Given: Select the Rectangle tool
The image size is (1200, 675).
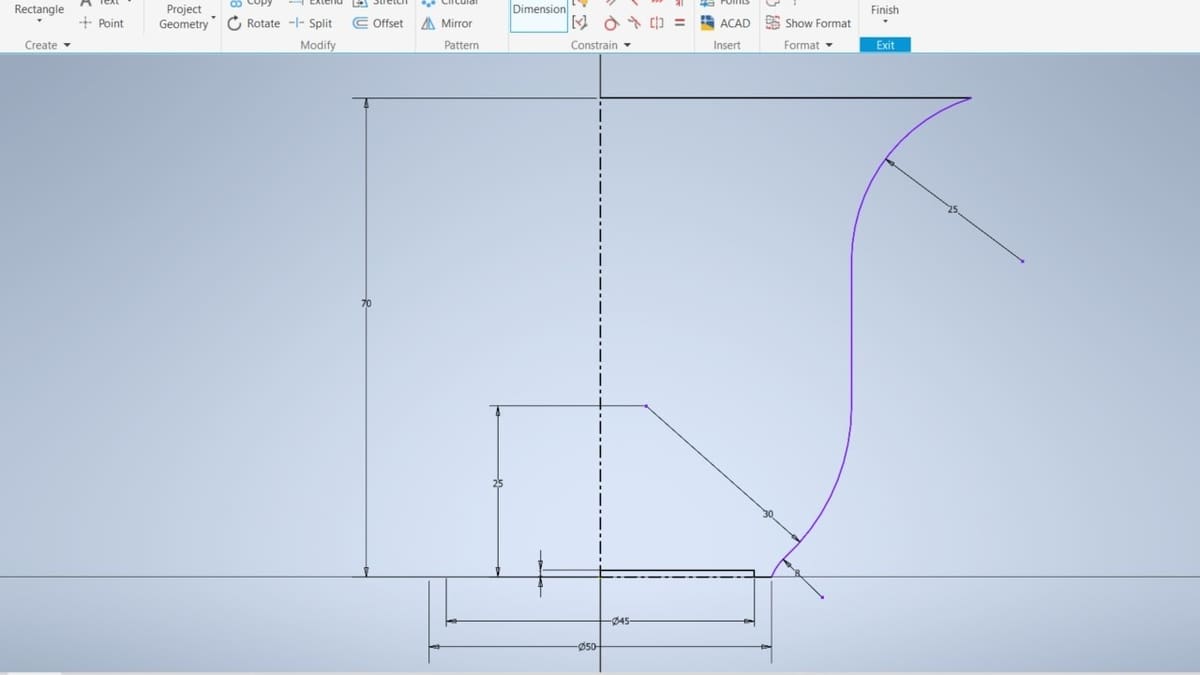Looking at the screenshot, I should [38, 8].
